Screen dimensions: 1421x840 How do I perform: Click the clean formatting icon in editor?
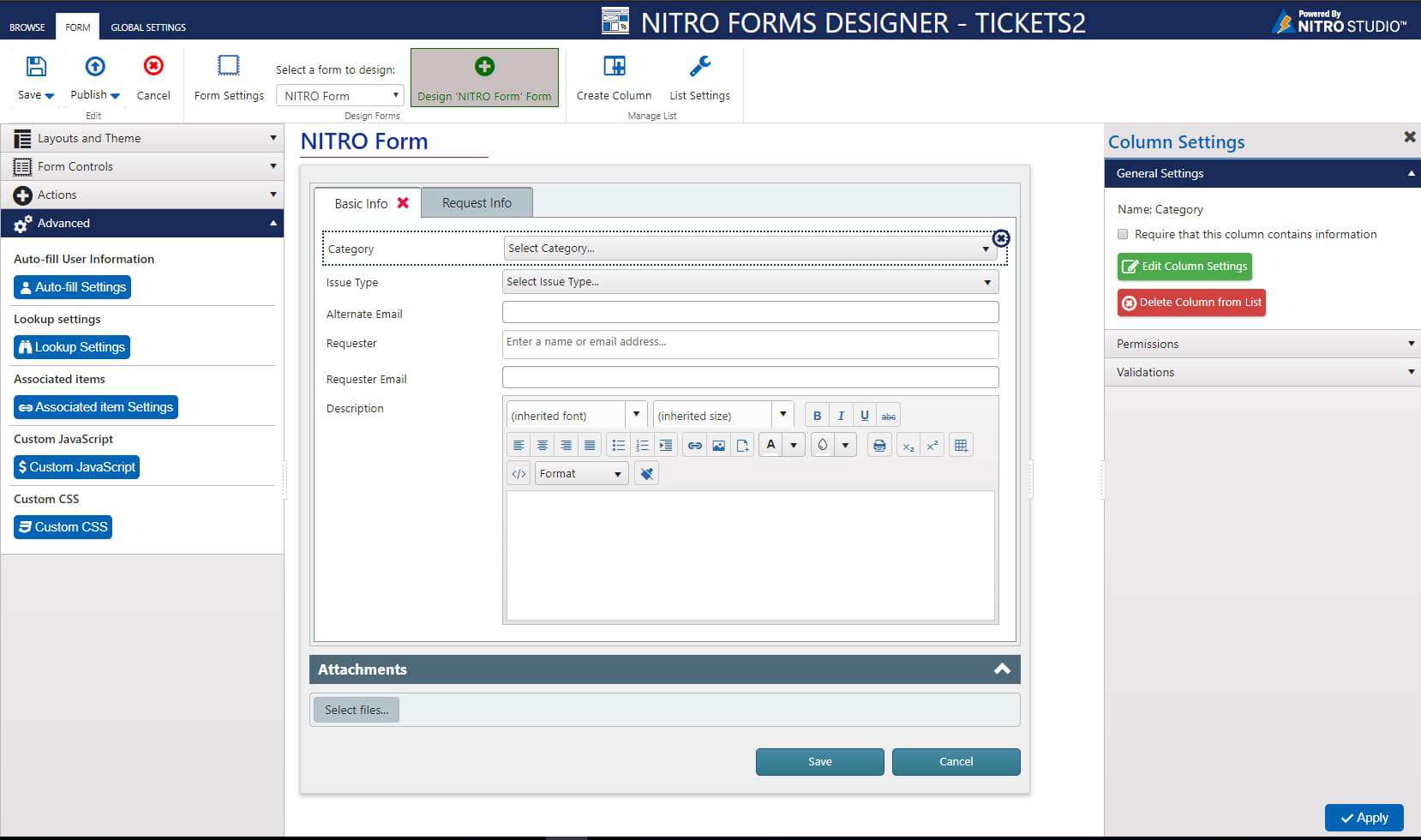tap(647, 473)
